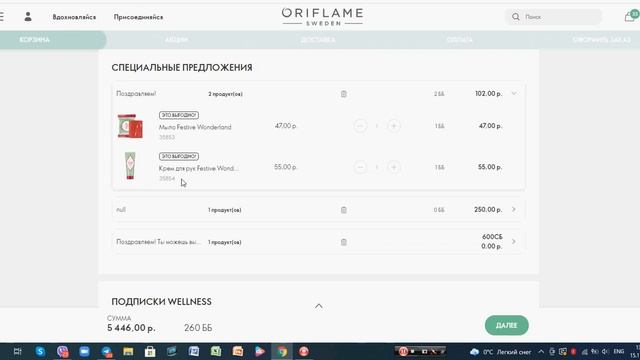Select the Оформить заказ checkout step

pyautogui.click(x=602, y=40)
